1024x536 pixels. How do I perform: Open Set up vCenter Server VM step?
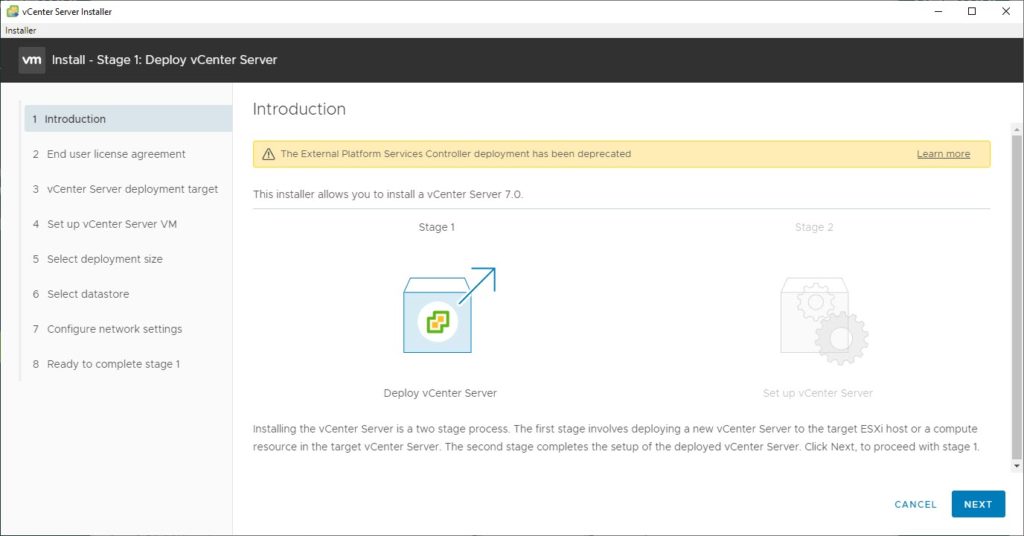[112, 224]
